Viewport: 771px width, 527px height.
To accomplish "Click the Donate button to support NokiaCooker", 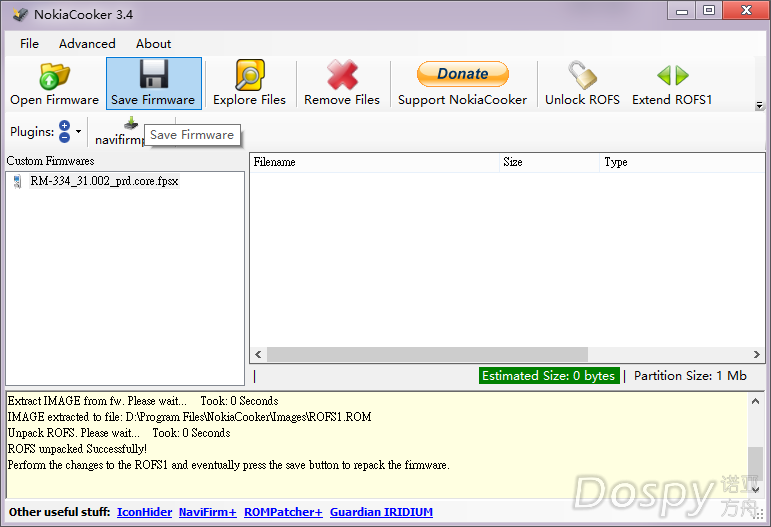I will 462,74.
